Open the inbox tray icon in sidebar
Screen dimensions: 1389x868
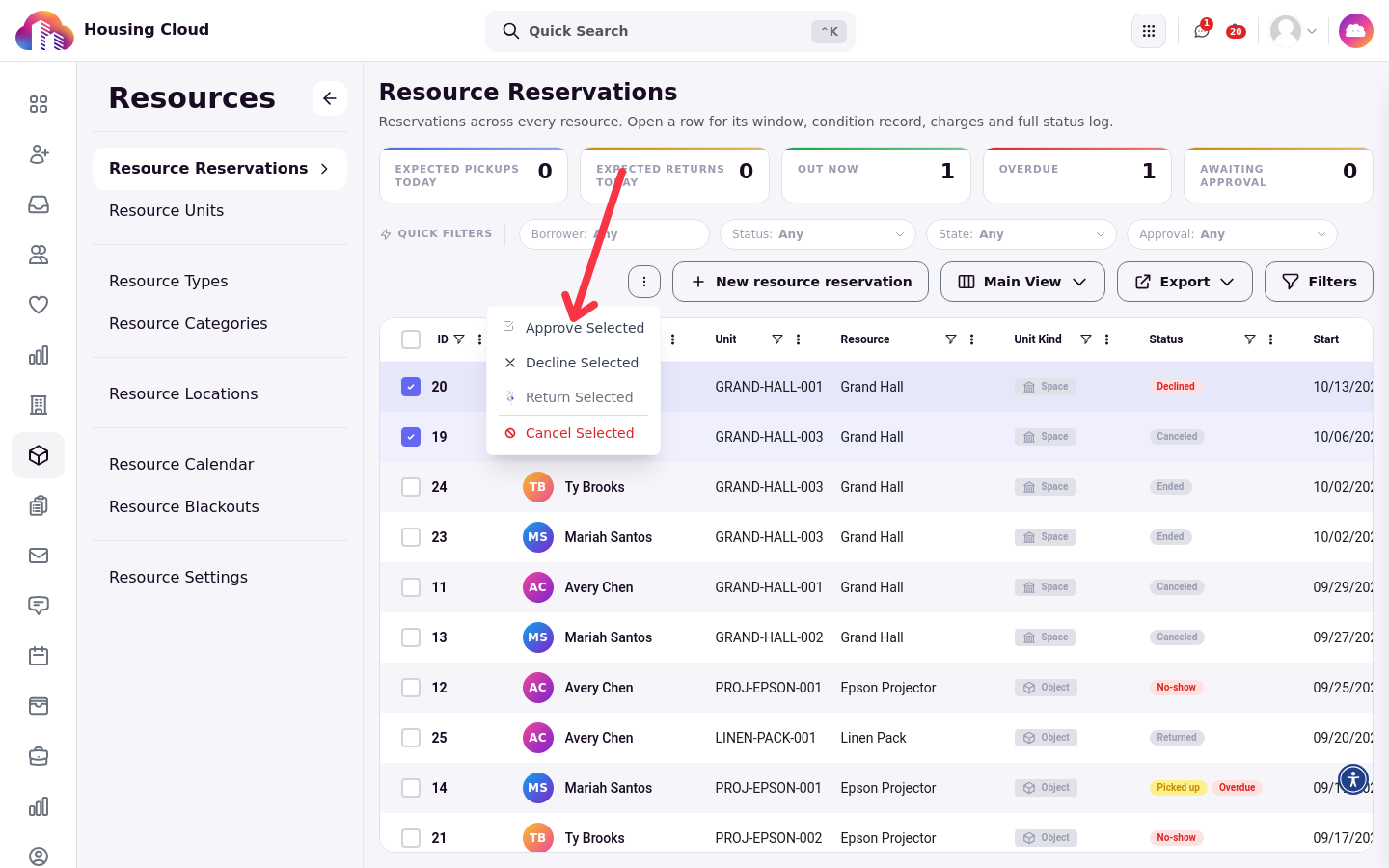click(39, 204)
